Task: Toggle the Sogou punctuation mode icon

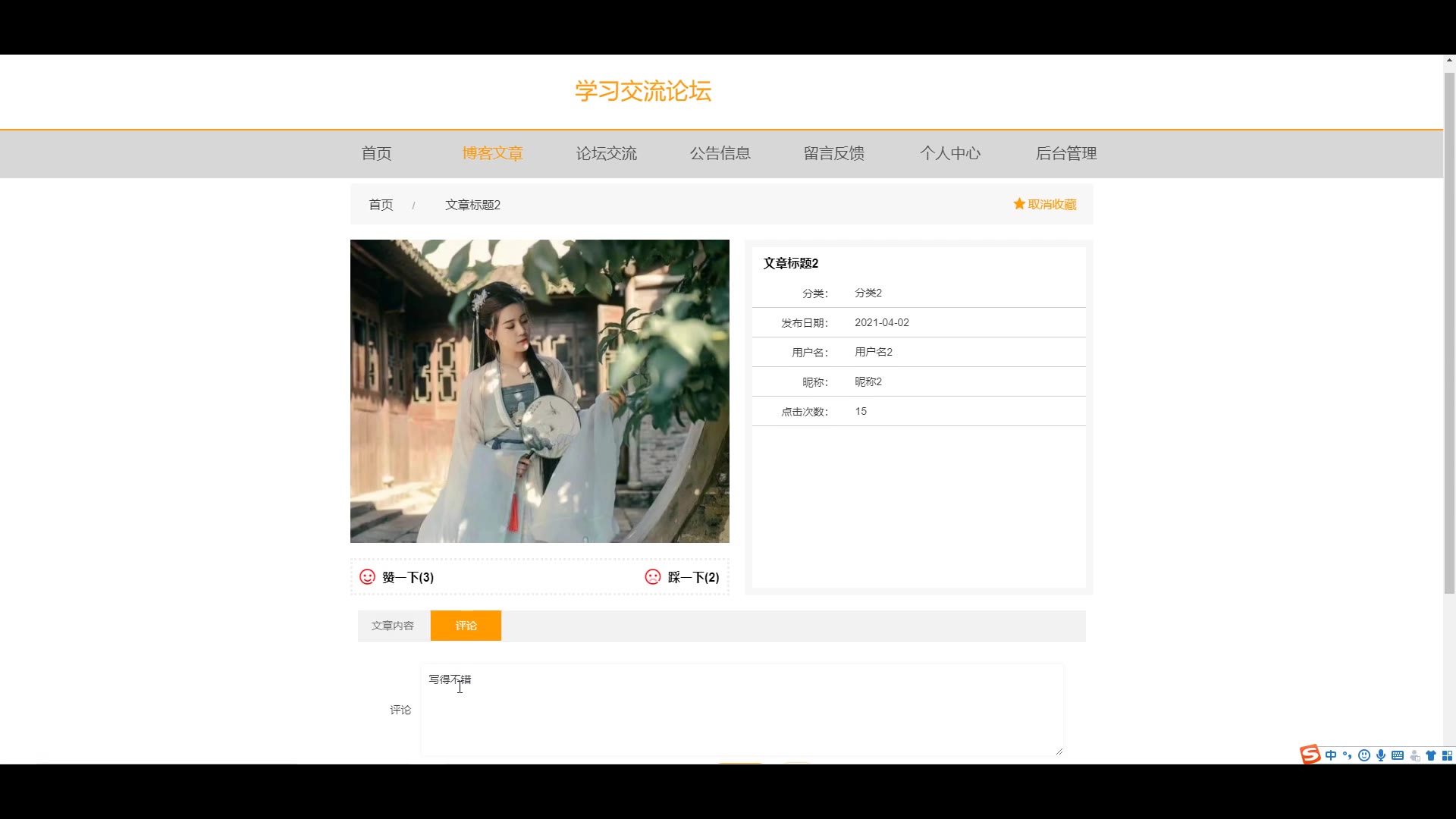Action: coord(1348,755)
